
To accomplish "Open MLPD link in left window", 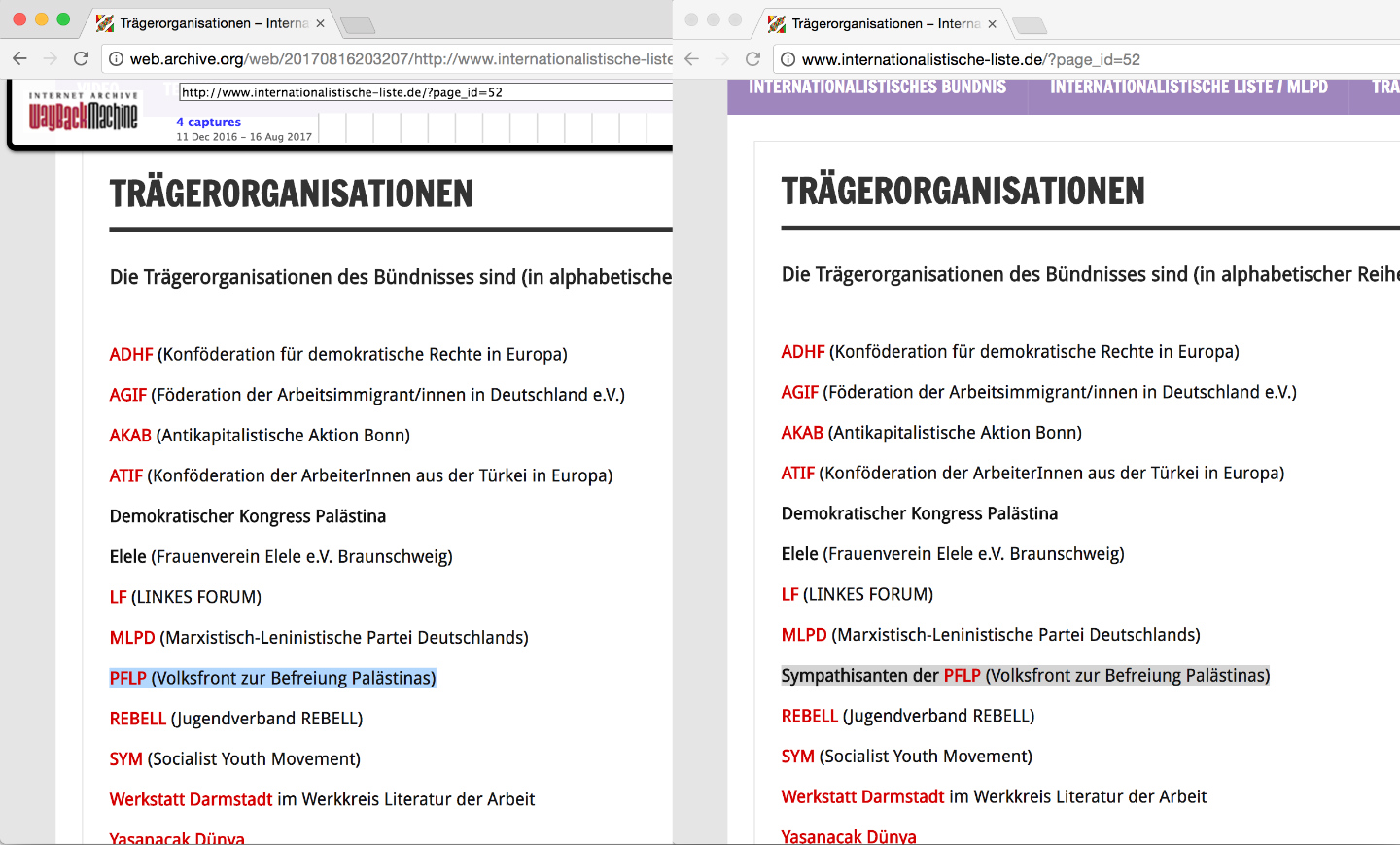I will point(132,638).
